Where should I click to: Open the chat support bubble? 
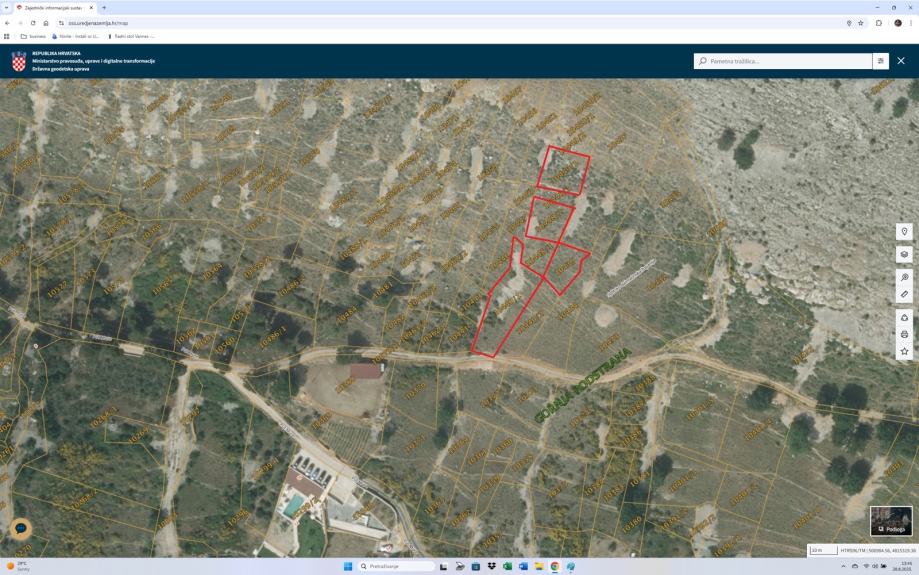[x=21, y=529]
